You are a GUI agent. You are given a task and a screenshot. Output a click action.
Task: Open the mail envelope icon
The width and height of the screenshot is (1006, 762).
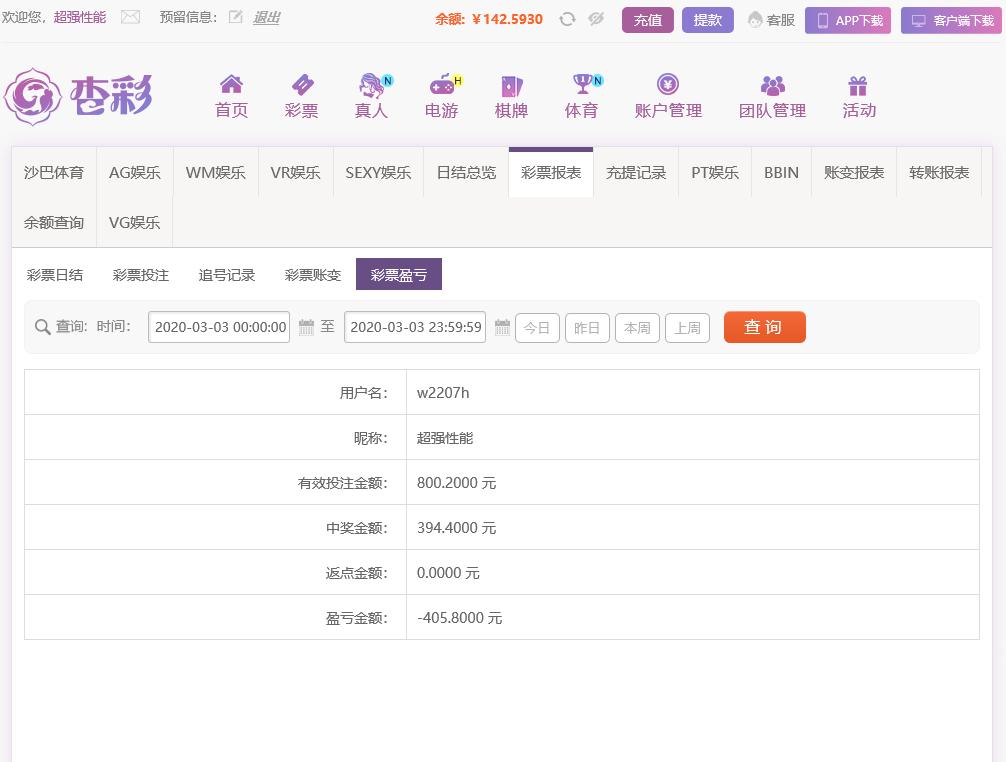pyautogui.click(x=130, y=17)
